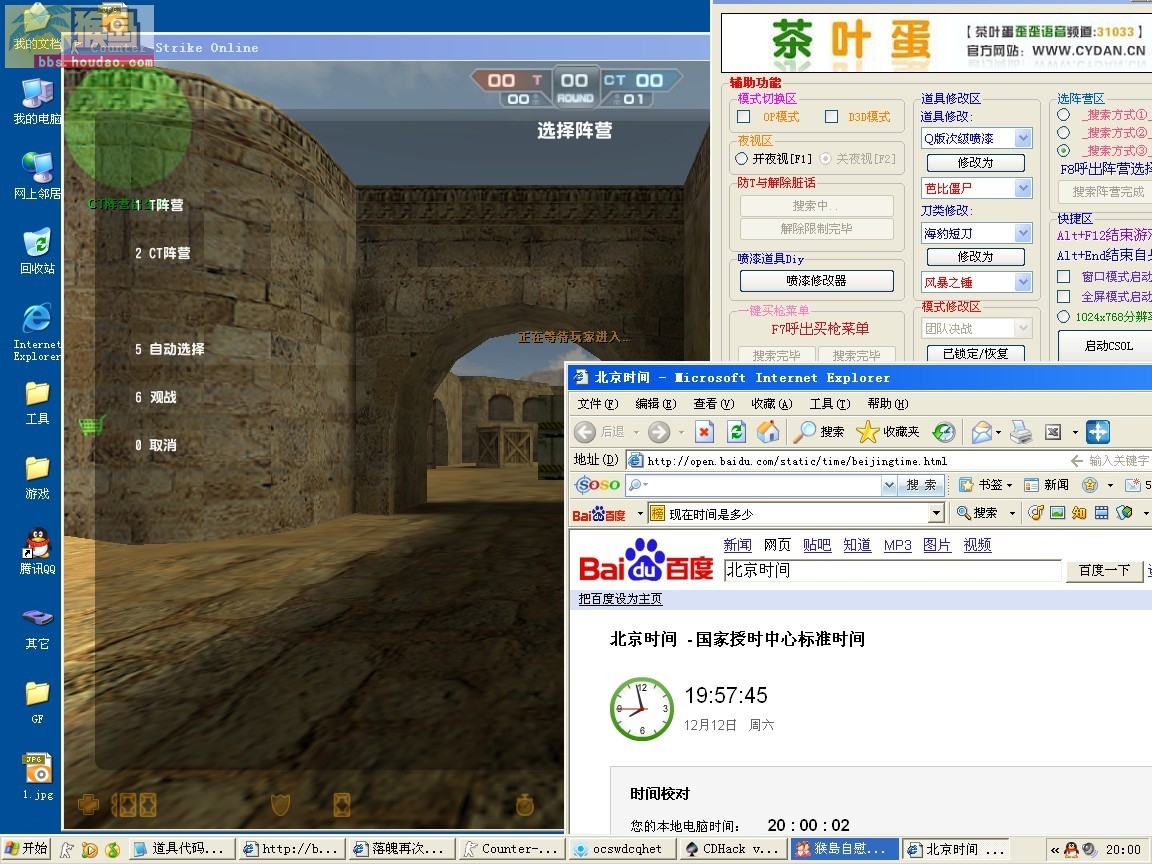Go to the Home page in IE
1152x864 pixels.
click(x=768, y=432)
